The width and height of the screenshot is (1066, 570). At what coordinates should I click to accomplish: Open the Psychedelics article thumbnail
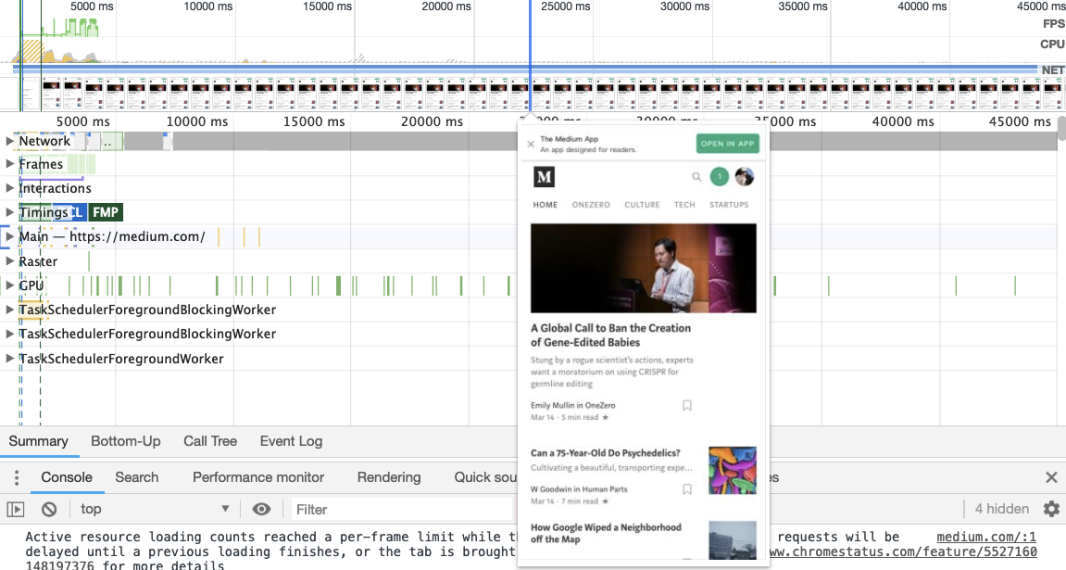[732, 470]
